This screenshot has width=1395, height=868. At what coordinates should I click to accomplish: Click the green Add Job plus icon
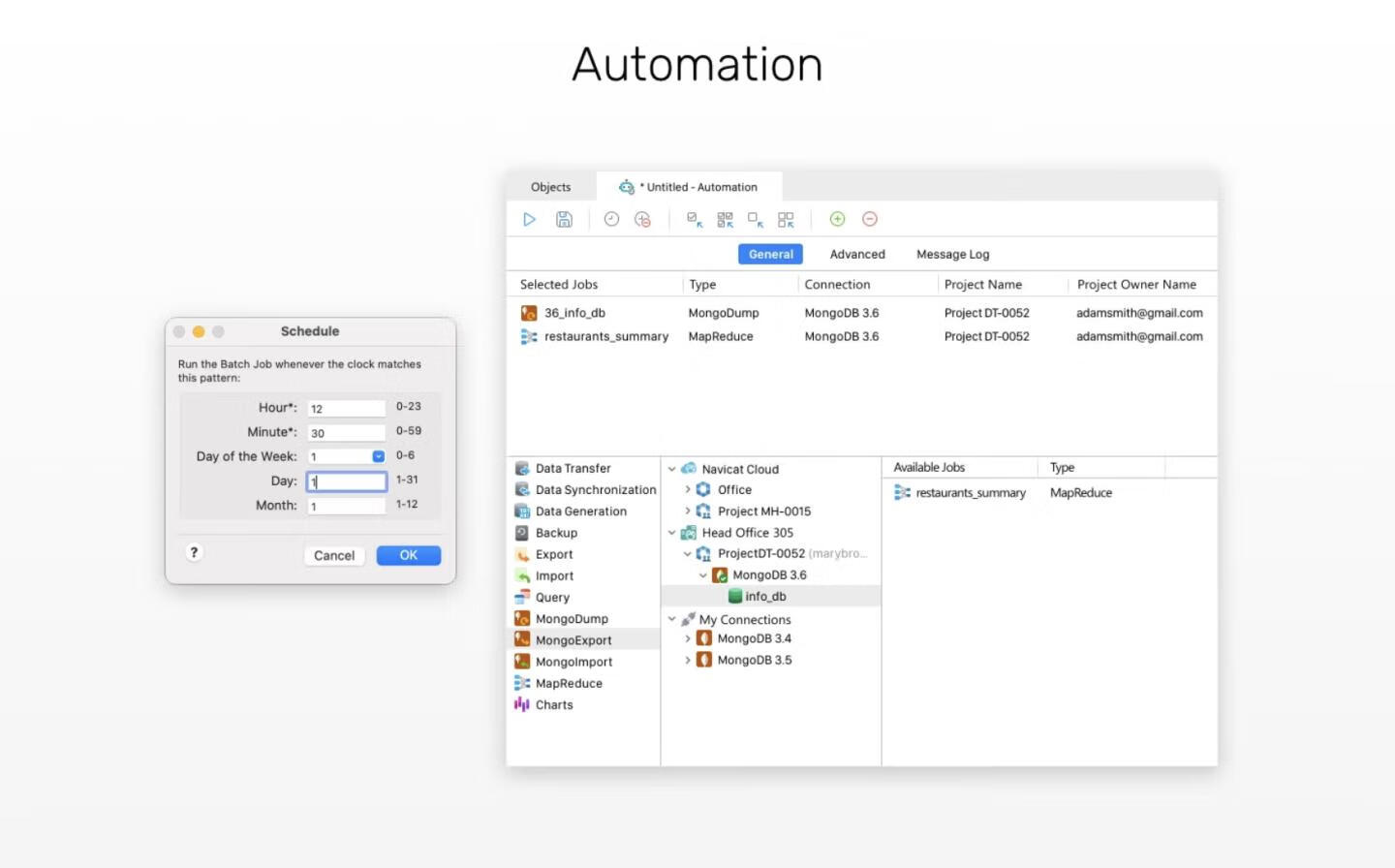click(x=837, y=219)
